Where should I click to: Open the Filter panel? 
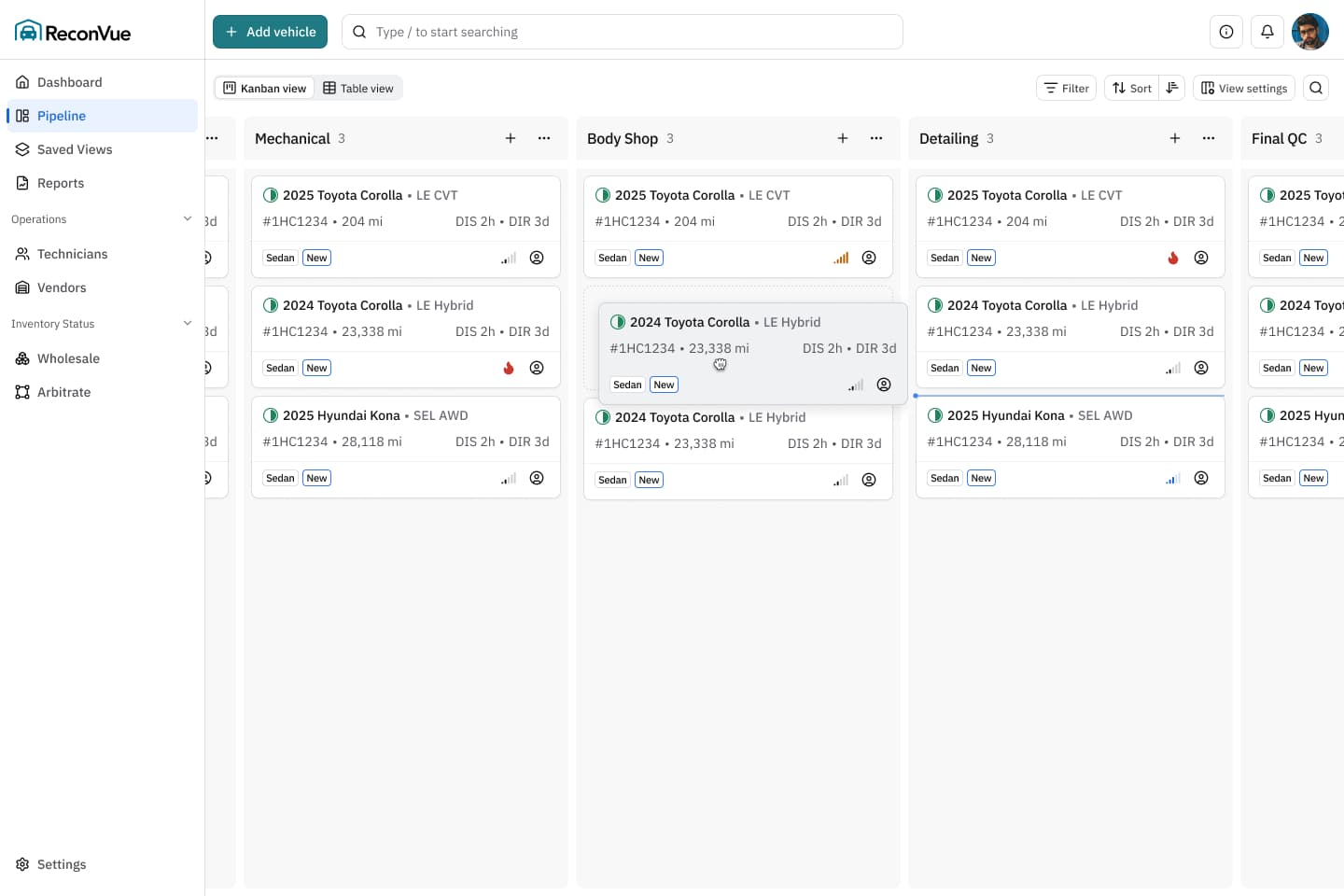1066,87
